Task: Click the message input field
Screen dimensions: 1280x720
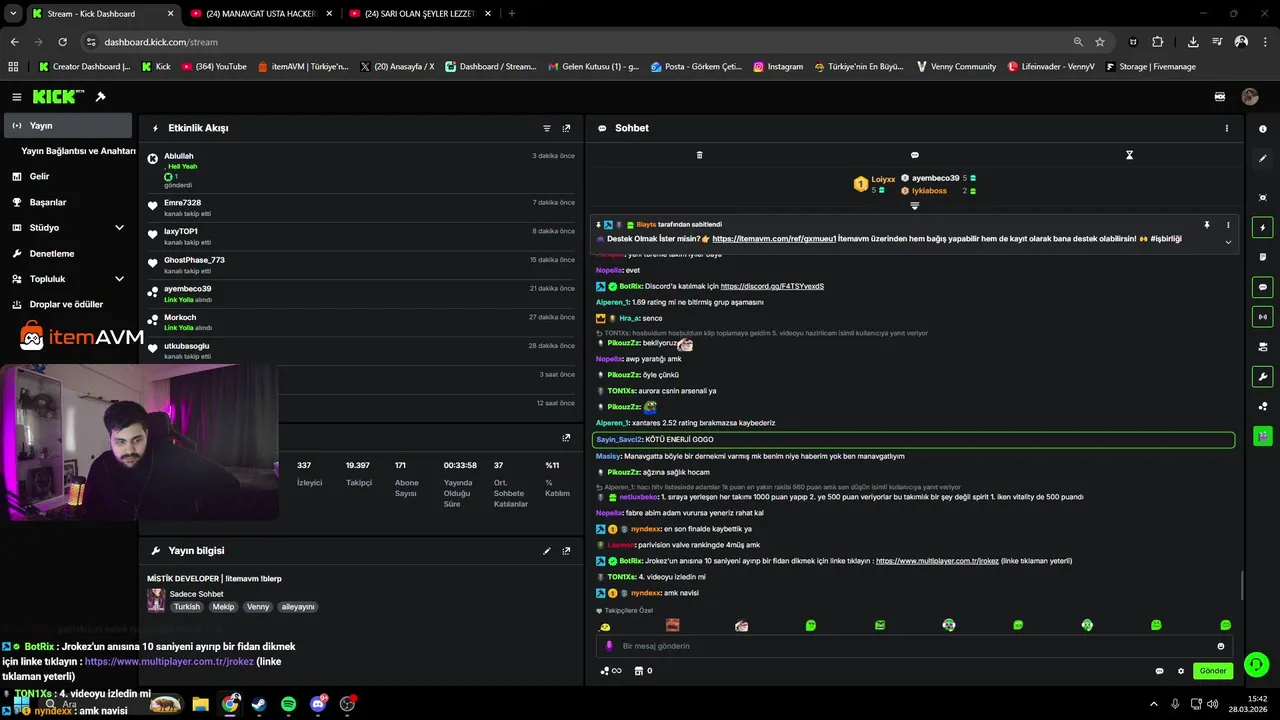Action: click(x=915, y=646)
